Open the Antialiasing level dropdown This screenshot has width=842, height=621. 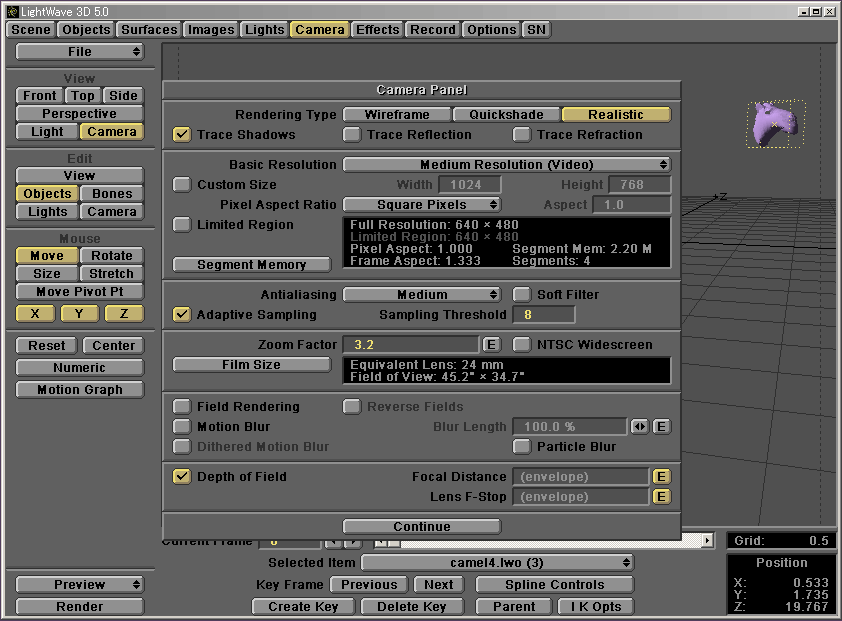pos(422,294)
